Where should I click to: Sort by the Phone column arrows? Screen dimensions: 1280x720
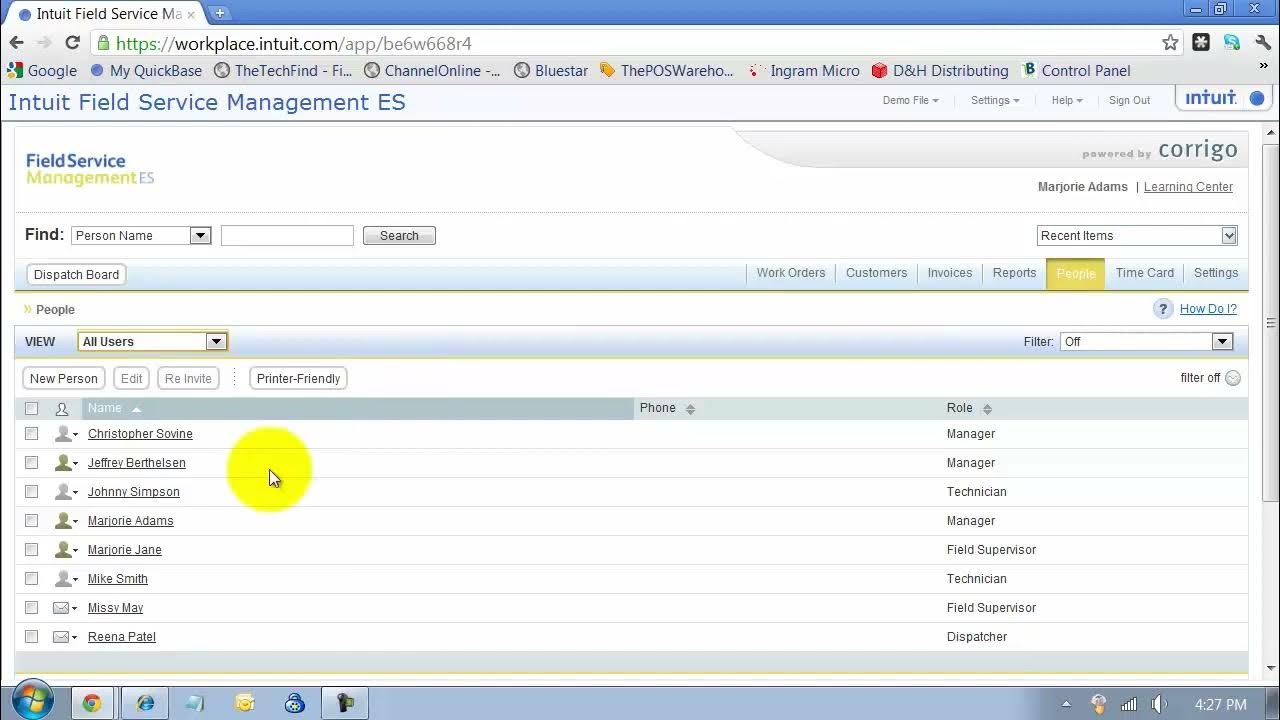pyautogui.click(x=690, y=409)
